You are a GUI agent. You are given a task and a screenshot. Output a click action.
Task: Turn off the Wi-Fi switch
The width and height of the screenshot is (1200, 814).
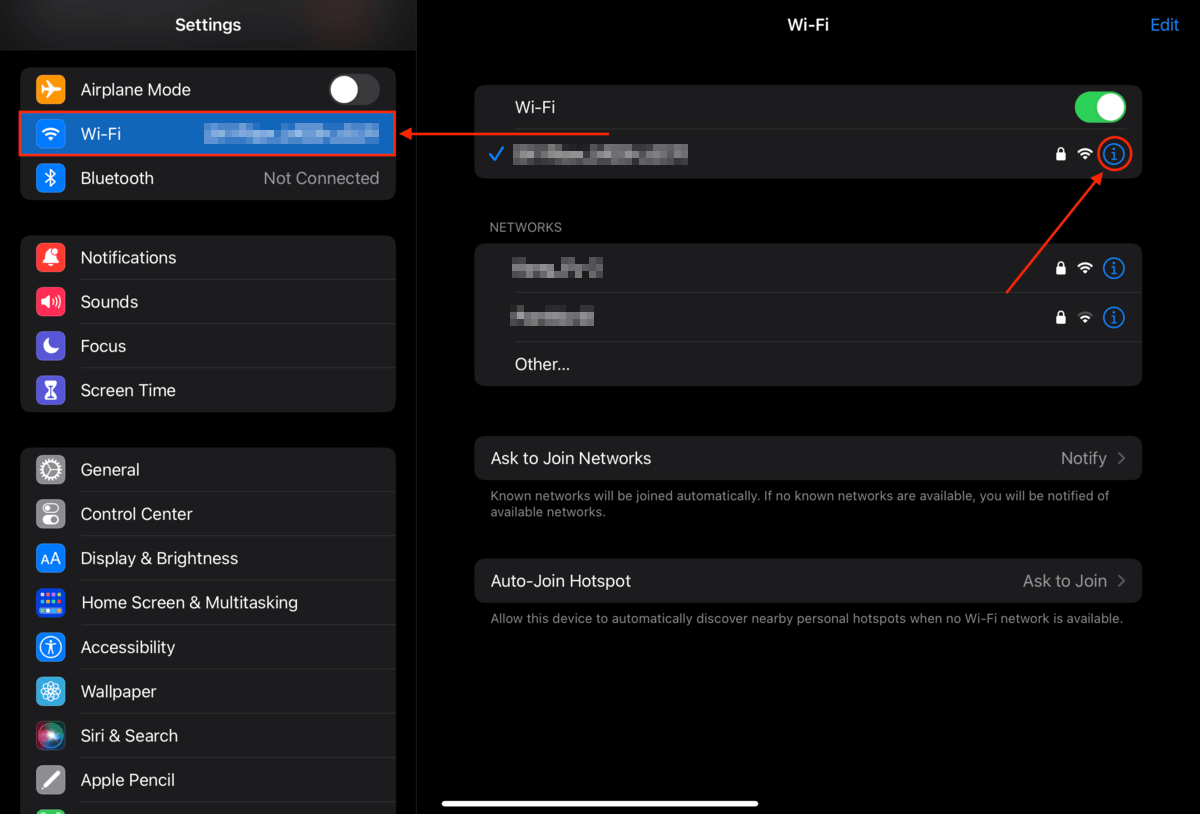(1100, 107)
